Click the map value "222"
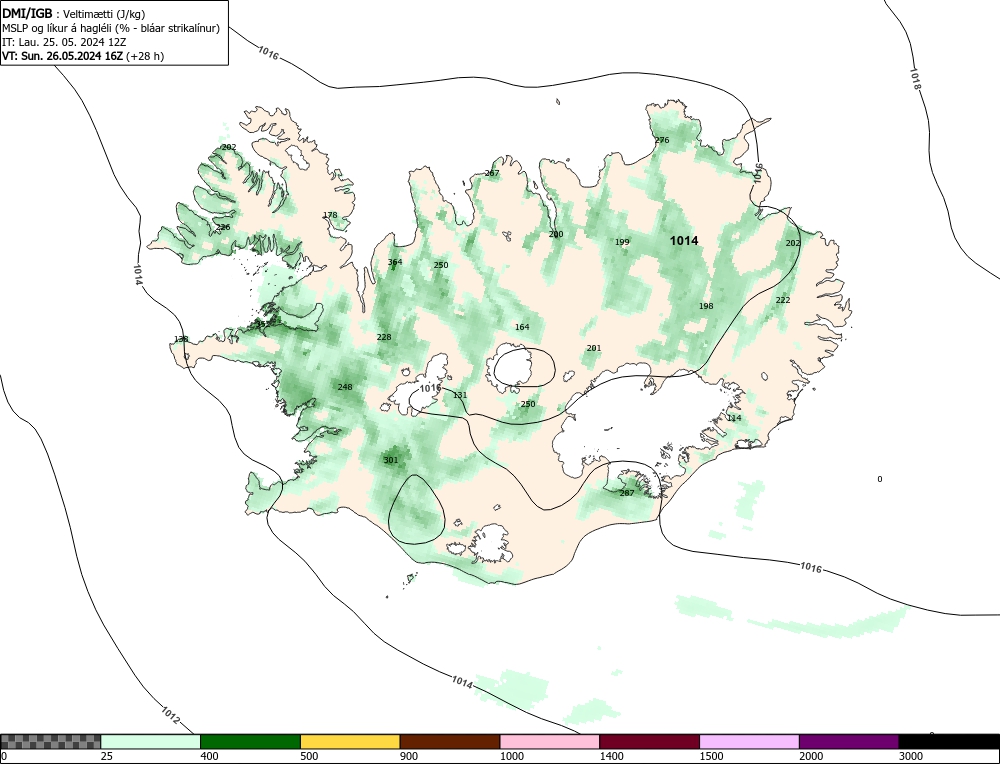 783,300
